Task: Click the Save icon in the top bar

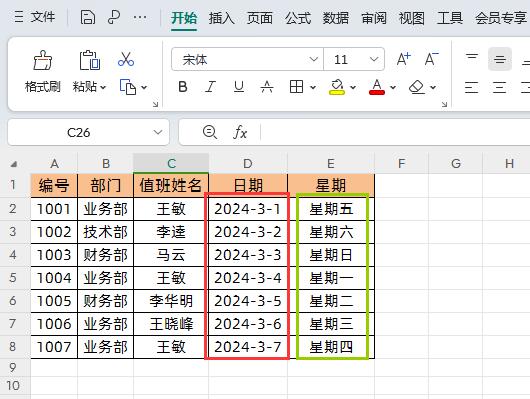Action: coord(88,17)
